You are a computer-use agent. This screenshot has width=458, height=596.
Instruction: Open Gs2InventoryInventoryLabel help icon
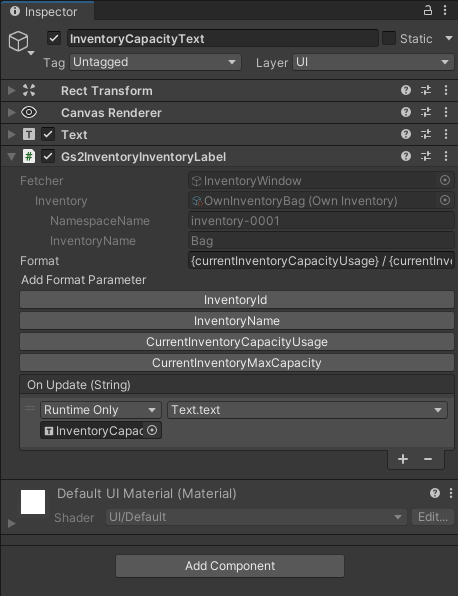pos(406,156)
